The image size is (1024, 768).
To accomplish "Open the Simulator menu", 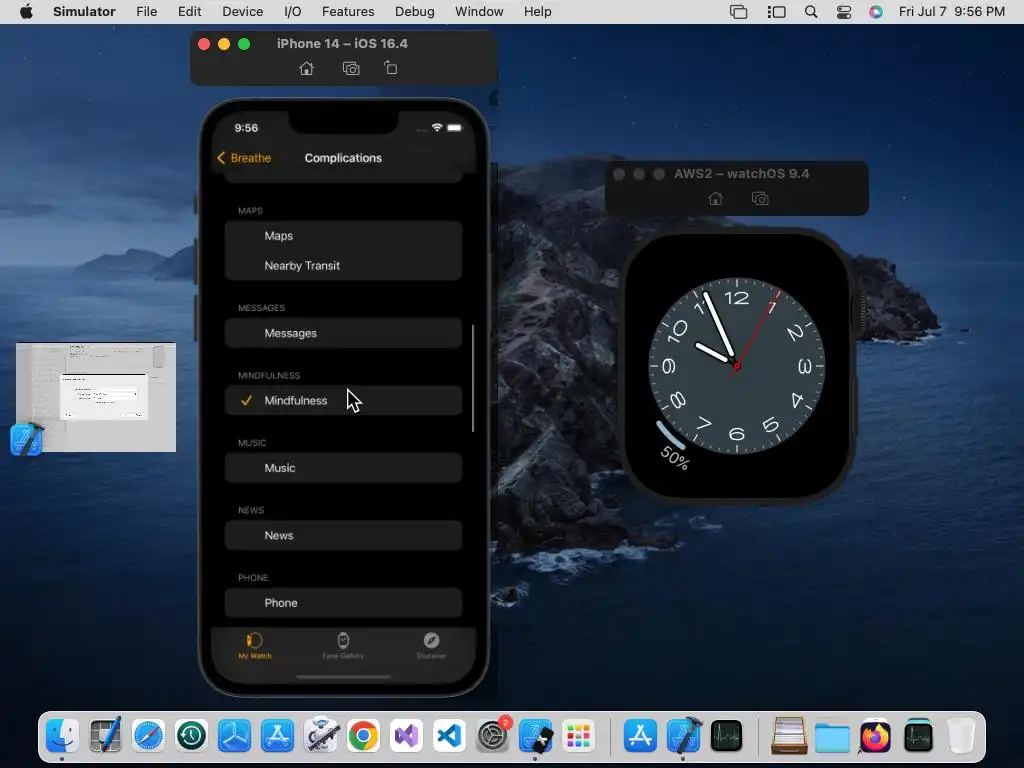I will pyautogui.click(x=84, y=12).
